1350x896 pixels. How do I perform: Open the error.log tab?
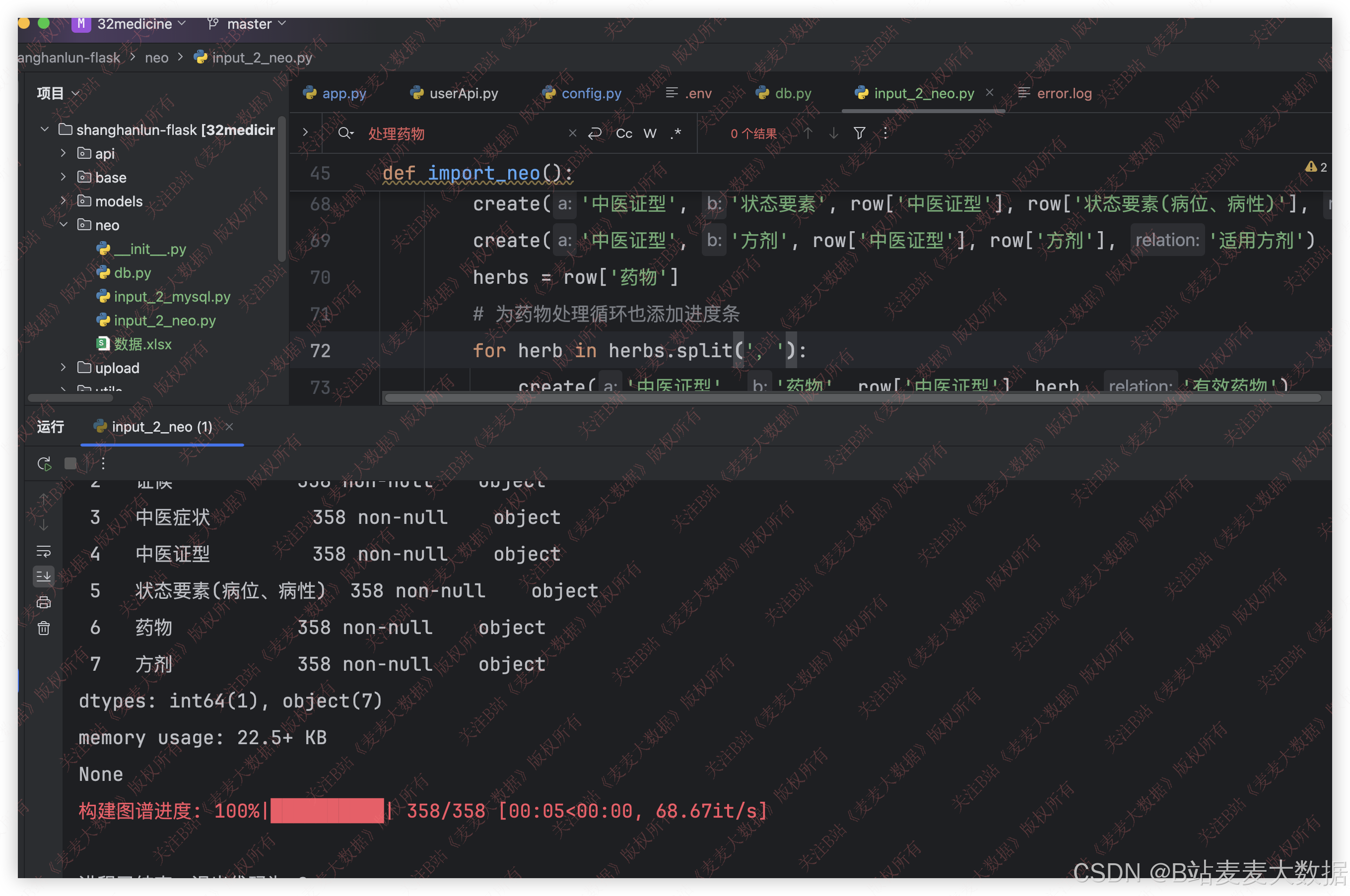click(1064, 93)
